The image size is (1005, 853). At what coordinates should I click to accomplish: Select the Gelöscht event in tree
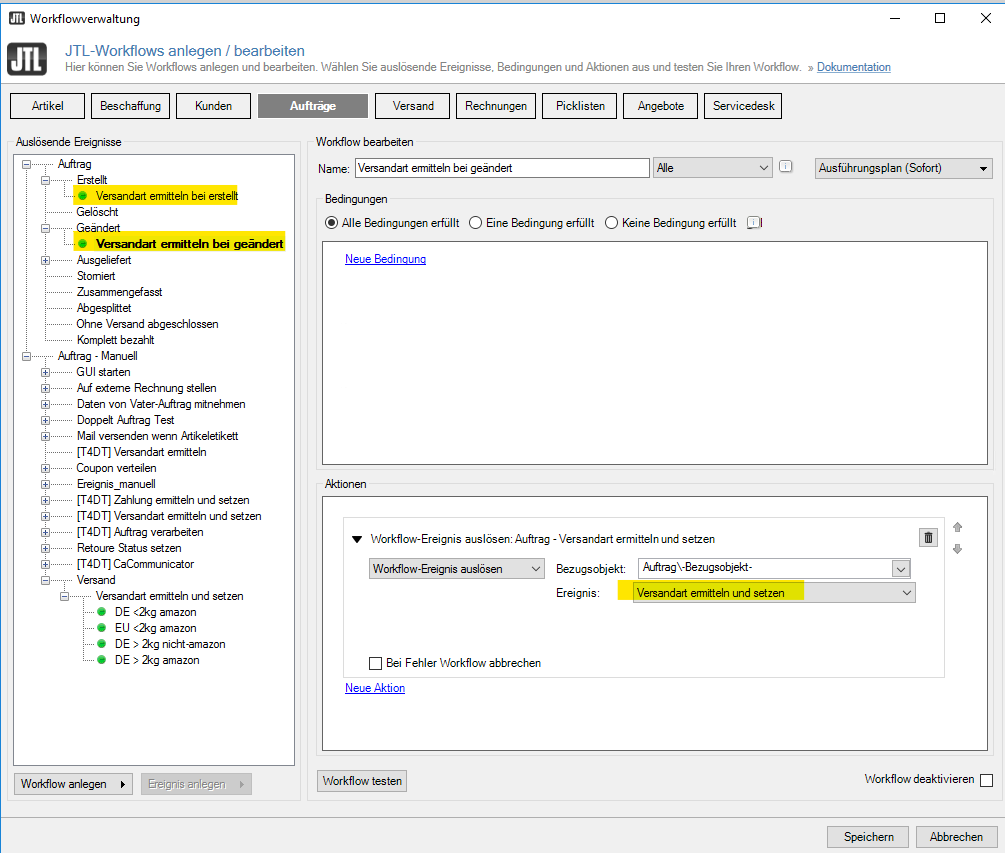click(97, 211)
